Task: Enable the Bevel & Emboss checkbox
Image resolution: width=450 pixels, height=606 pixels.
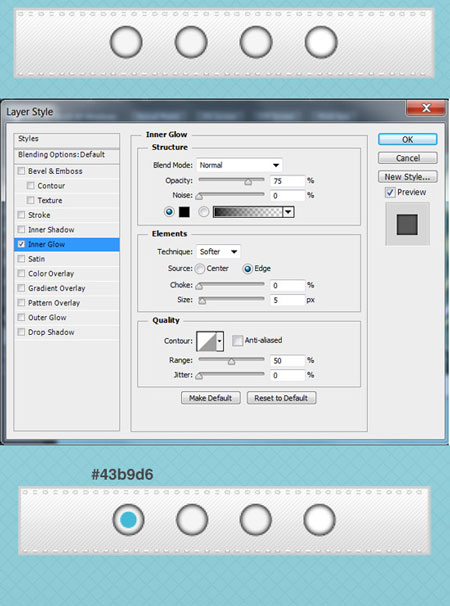Action: coord(21,171)
